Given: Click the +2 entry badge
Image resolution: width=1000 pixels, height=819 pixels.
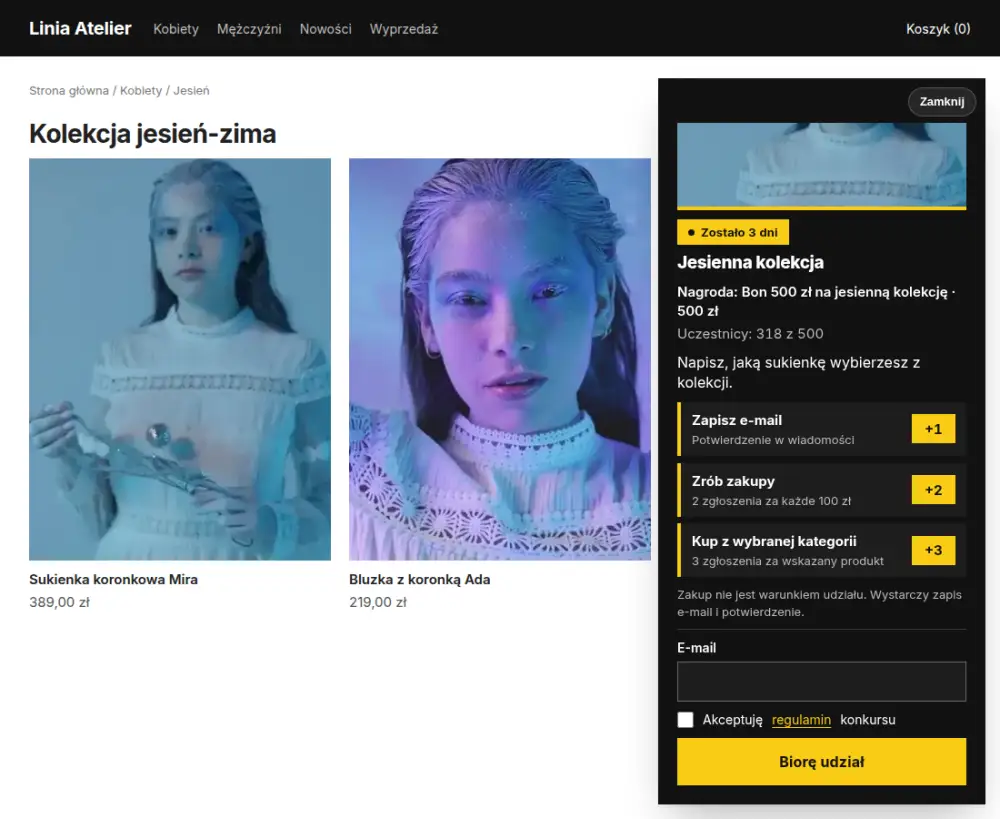Looking at the screenshot, I should [934, 490].
